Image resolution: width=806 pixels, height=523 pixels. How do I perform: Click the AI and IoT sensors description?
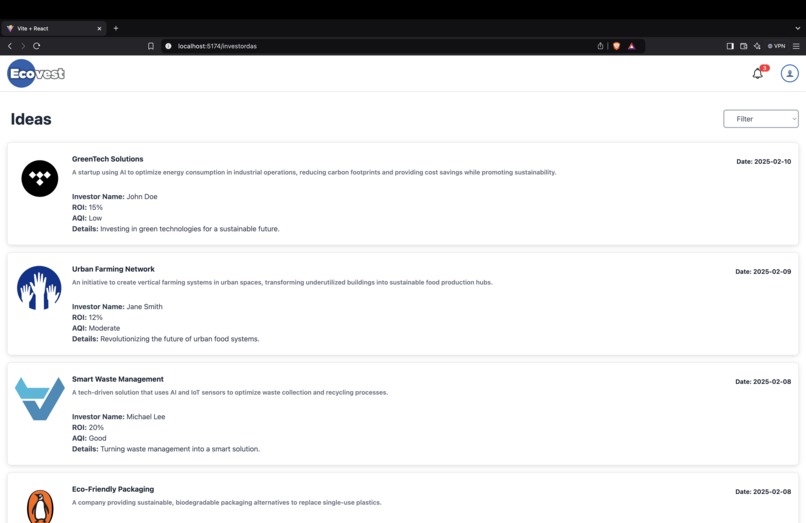230,392
